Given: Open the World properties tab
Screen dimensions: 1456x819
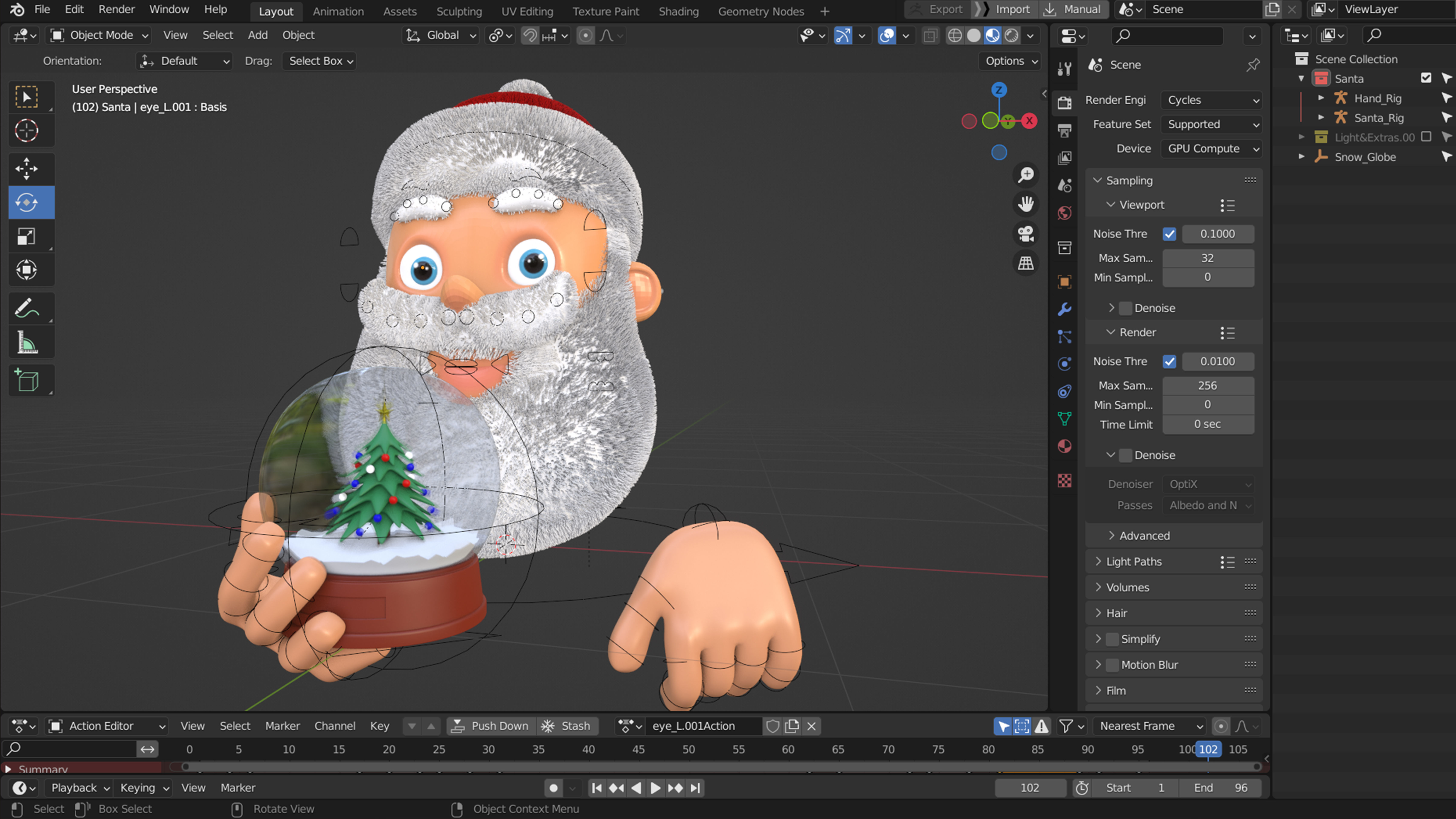Looking at the screenshot, I should point(1064,213).
